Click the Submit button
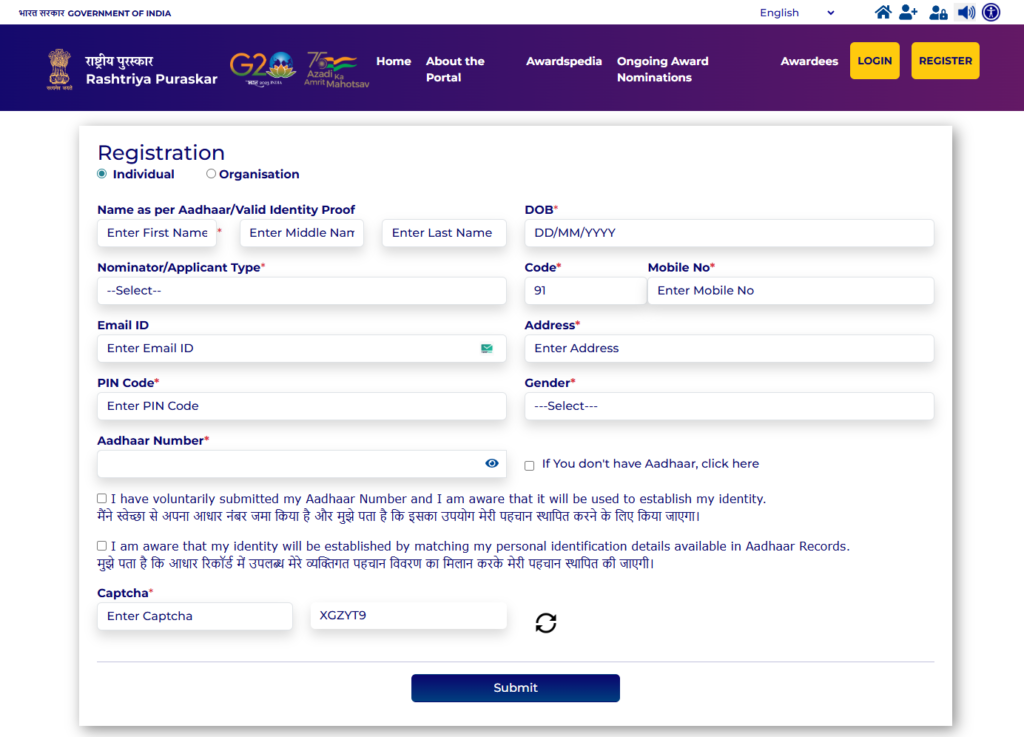The image size is (1024, 737). pyautogui.click(x=515, y=688)
